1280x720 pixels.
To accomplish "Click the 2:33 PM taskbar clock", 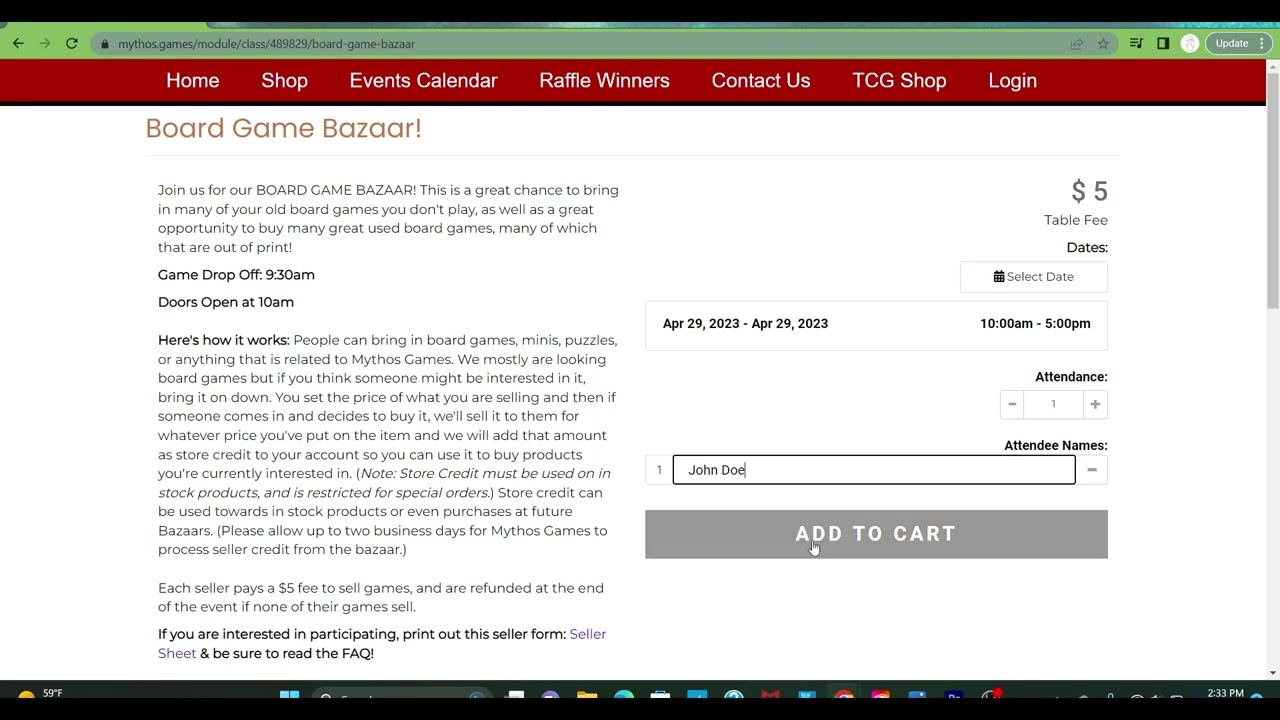I will point(1225,693).
